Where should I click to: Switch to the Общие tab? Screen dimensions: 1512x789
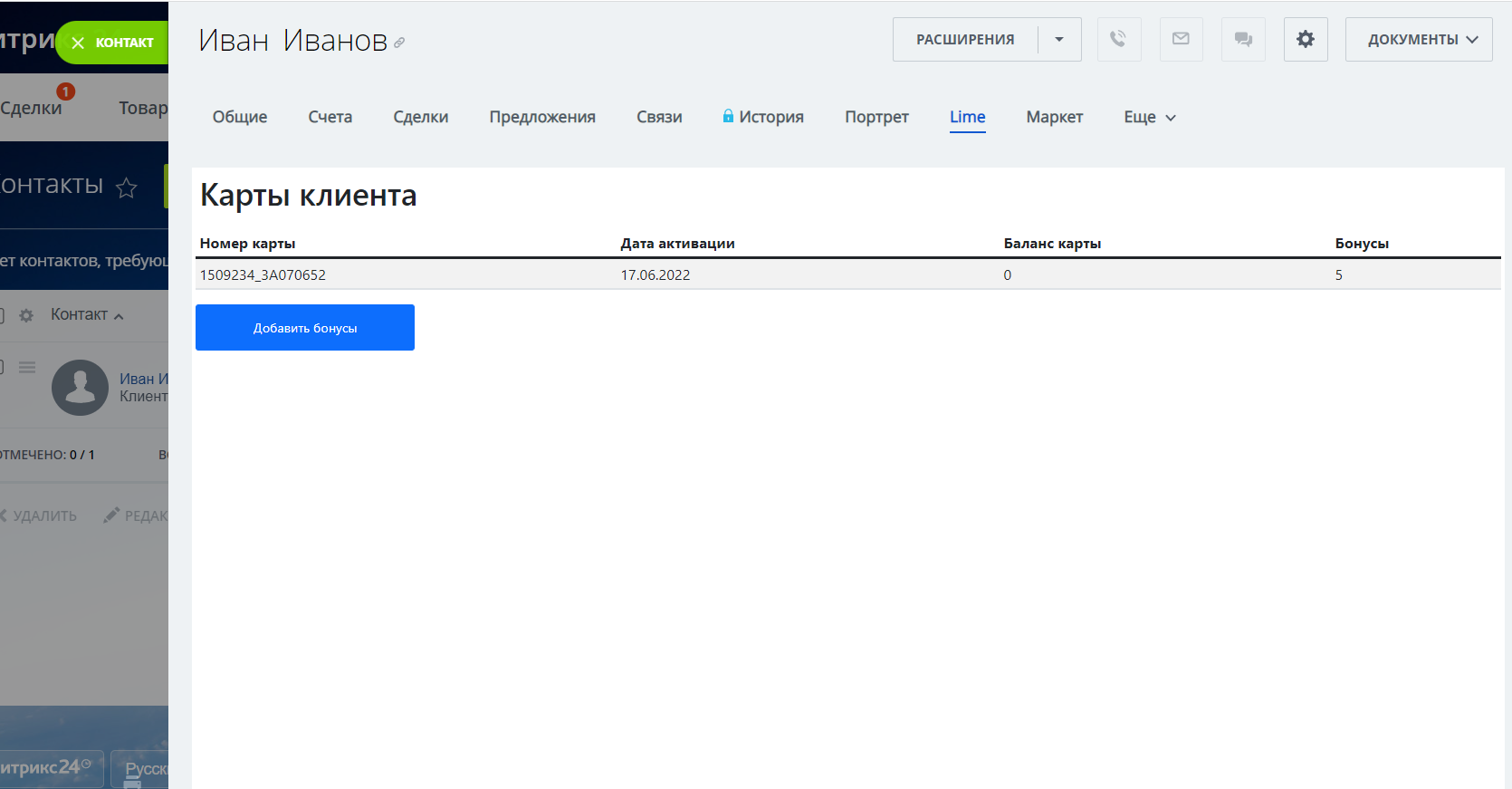pyautogui.click(x=240, y=117)
